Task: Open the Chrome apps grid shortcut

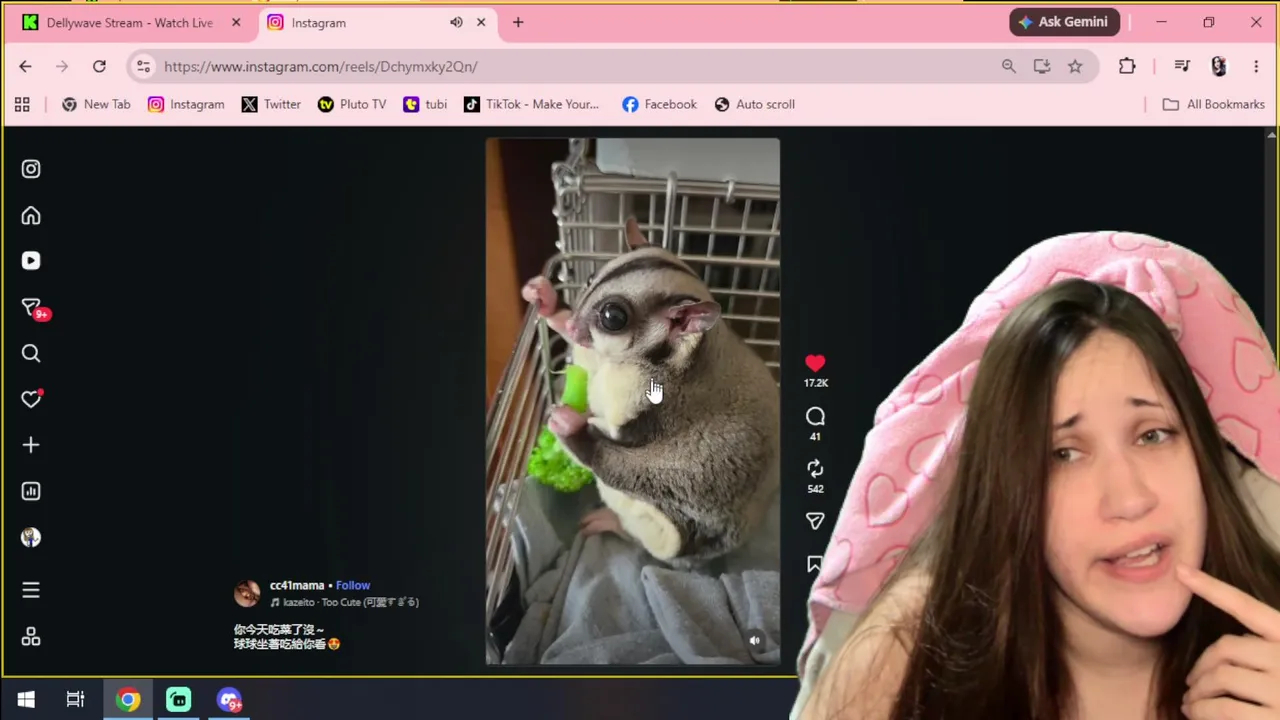Action: [x=22, y=104]
